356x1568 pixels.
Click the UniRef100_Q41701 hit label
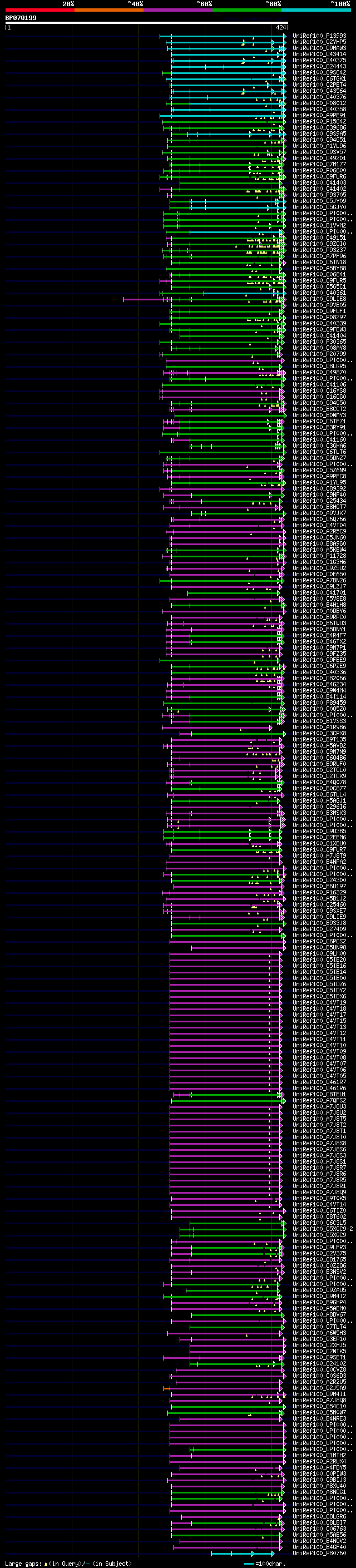pyautogui.click(x=319, y=593)
